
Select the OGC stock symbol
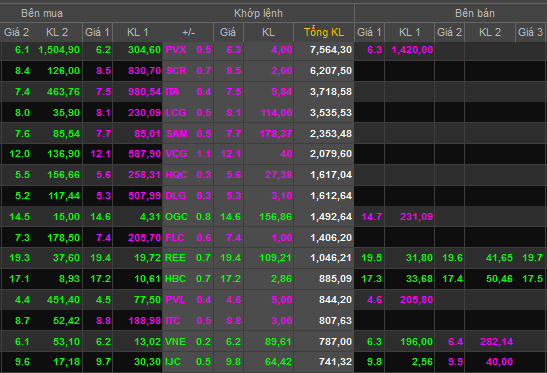pos(176,217)
